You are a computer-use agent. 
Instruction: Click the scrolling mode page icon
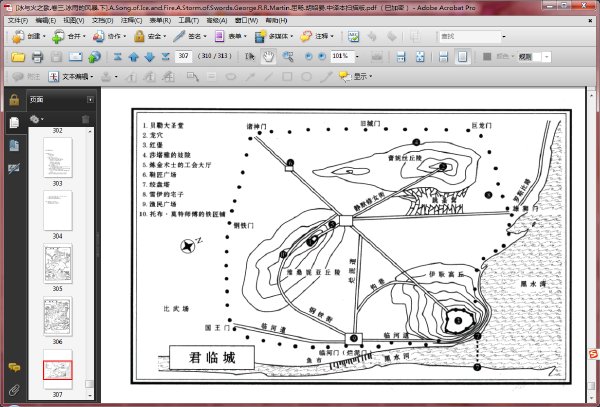tap(401, 57)
